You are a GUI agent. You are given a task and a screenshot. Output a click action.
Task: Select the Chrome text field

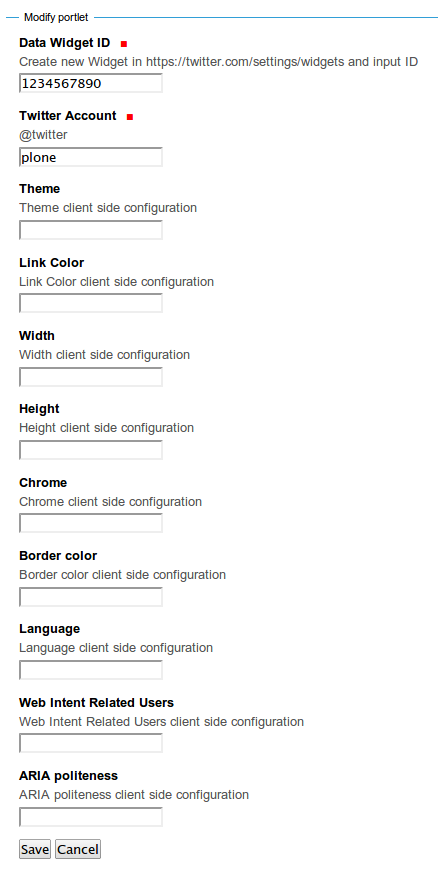pos(91,524)
